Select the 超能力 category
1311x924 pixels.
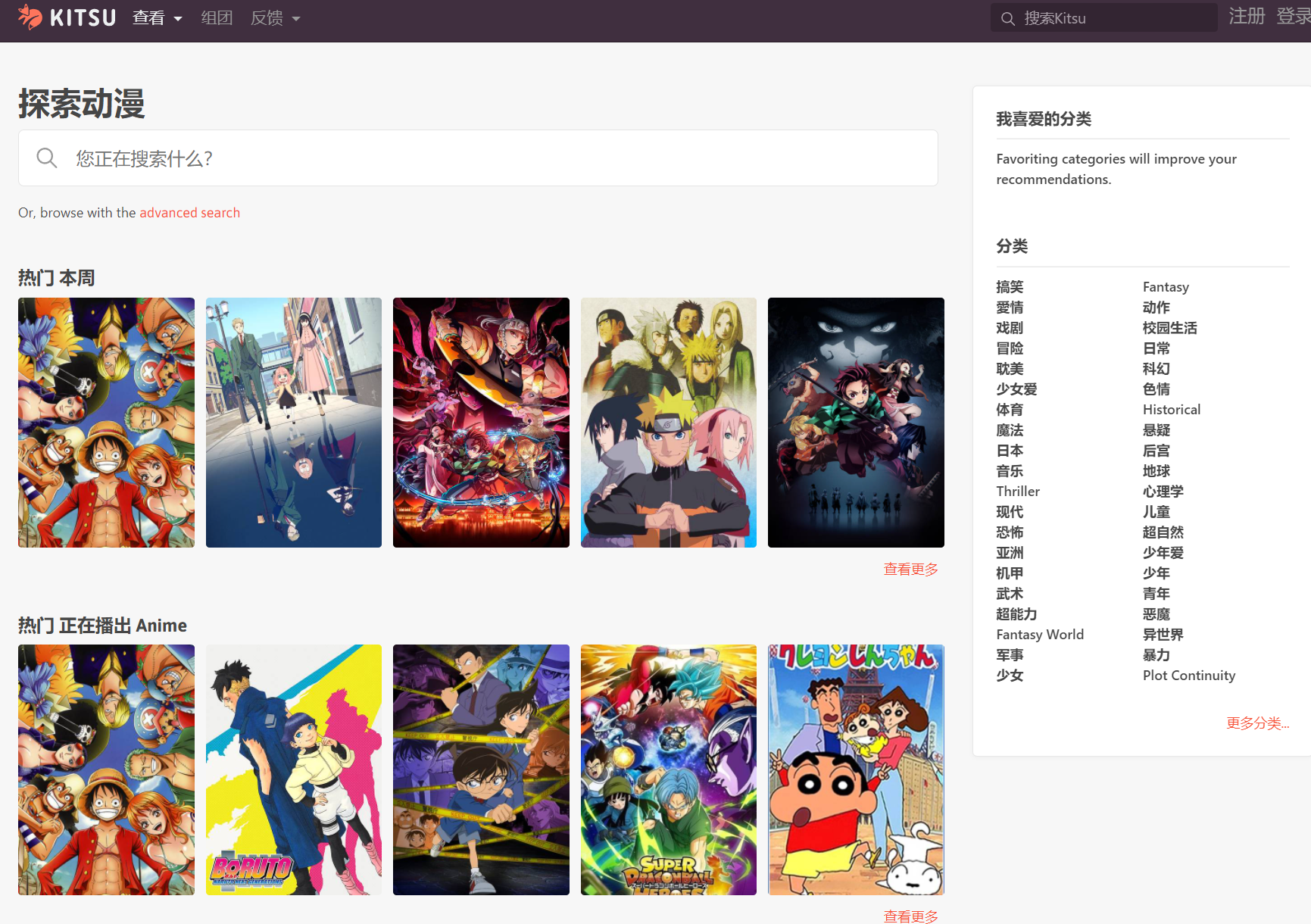click(1016, 614)
